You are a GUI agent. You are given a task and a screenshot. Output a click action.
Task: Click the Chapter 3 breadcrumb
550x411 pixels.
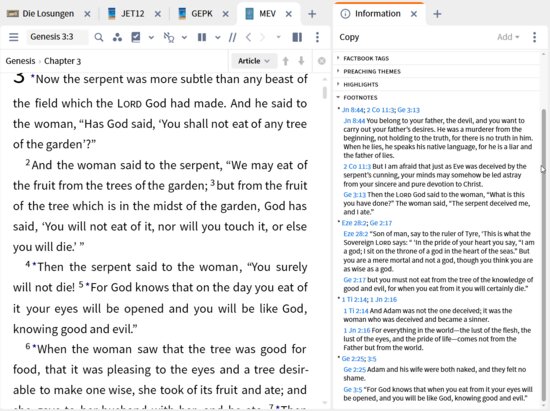point(62,61)
